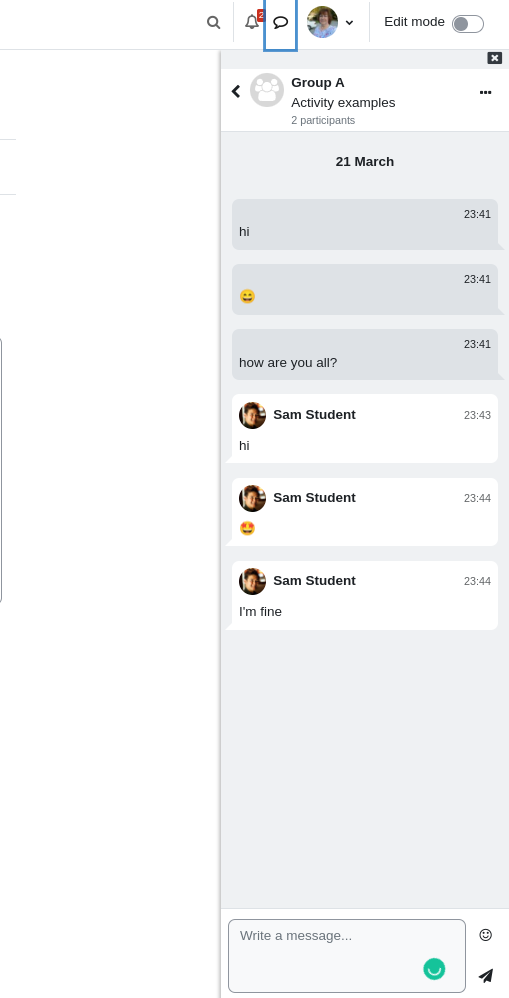Open the user menu dropdown arrow

point(349,23)
